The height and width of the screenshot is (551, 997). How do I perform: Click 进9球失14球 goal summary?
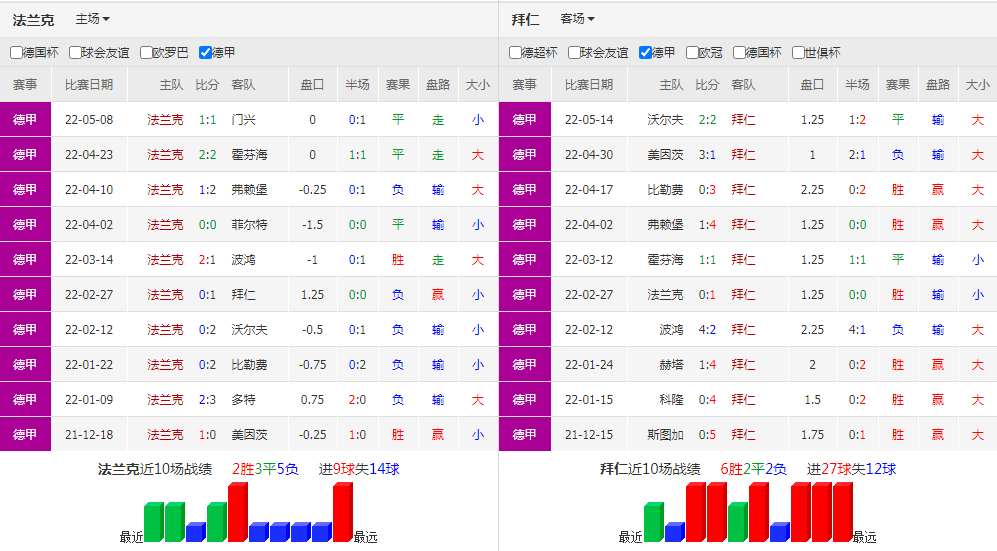(359, 470)
